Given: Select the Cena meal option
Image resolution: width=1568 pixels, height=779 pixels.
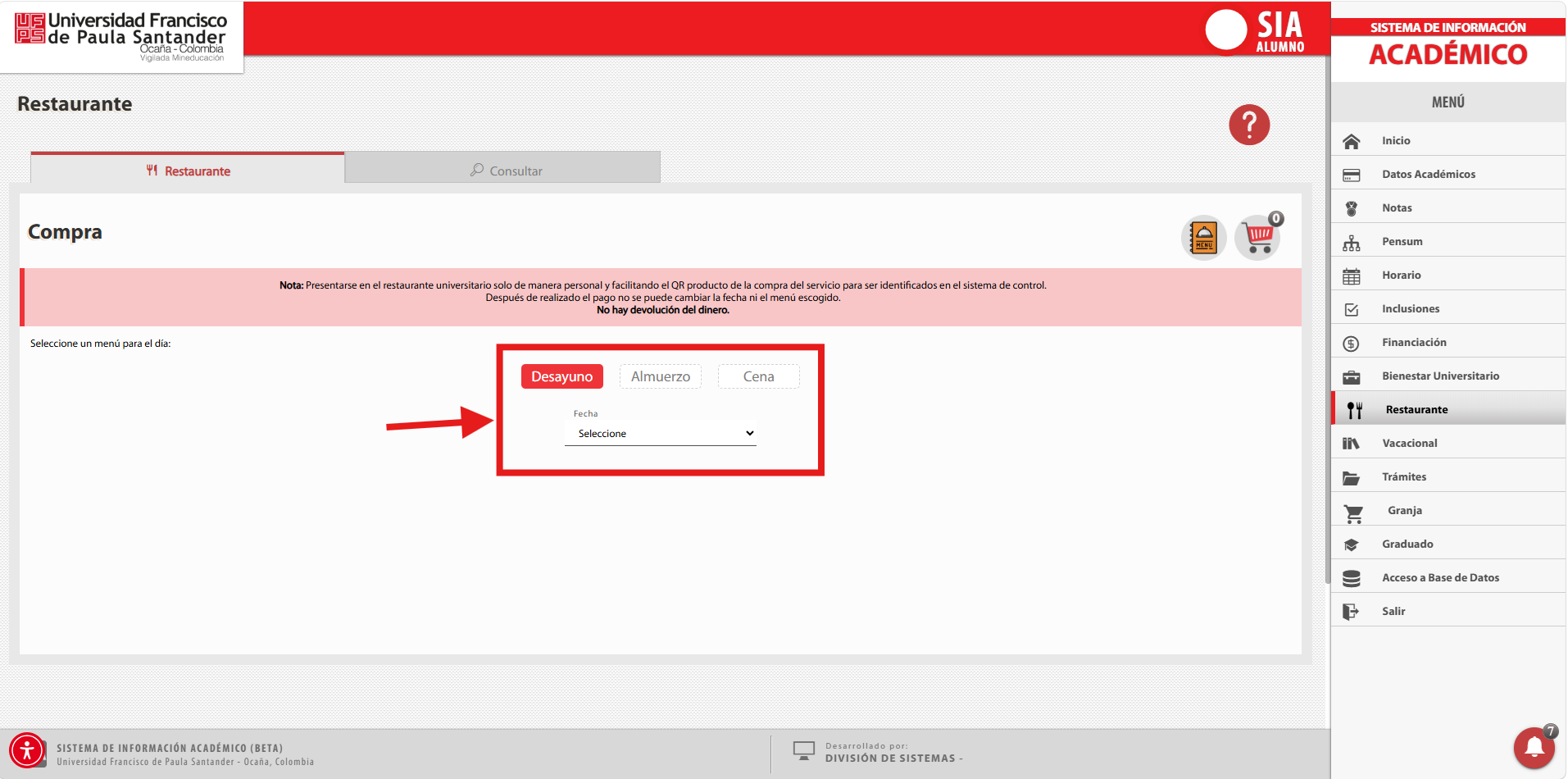Looking at the screenshot, I should click(x=759, y=376).
